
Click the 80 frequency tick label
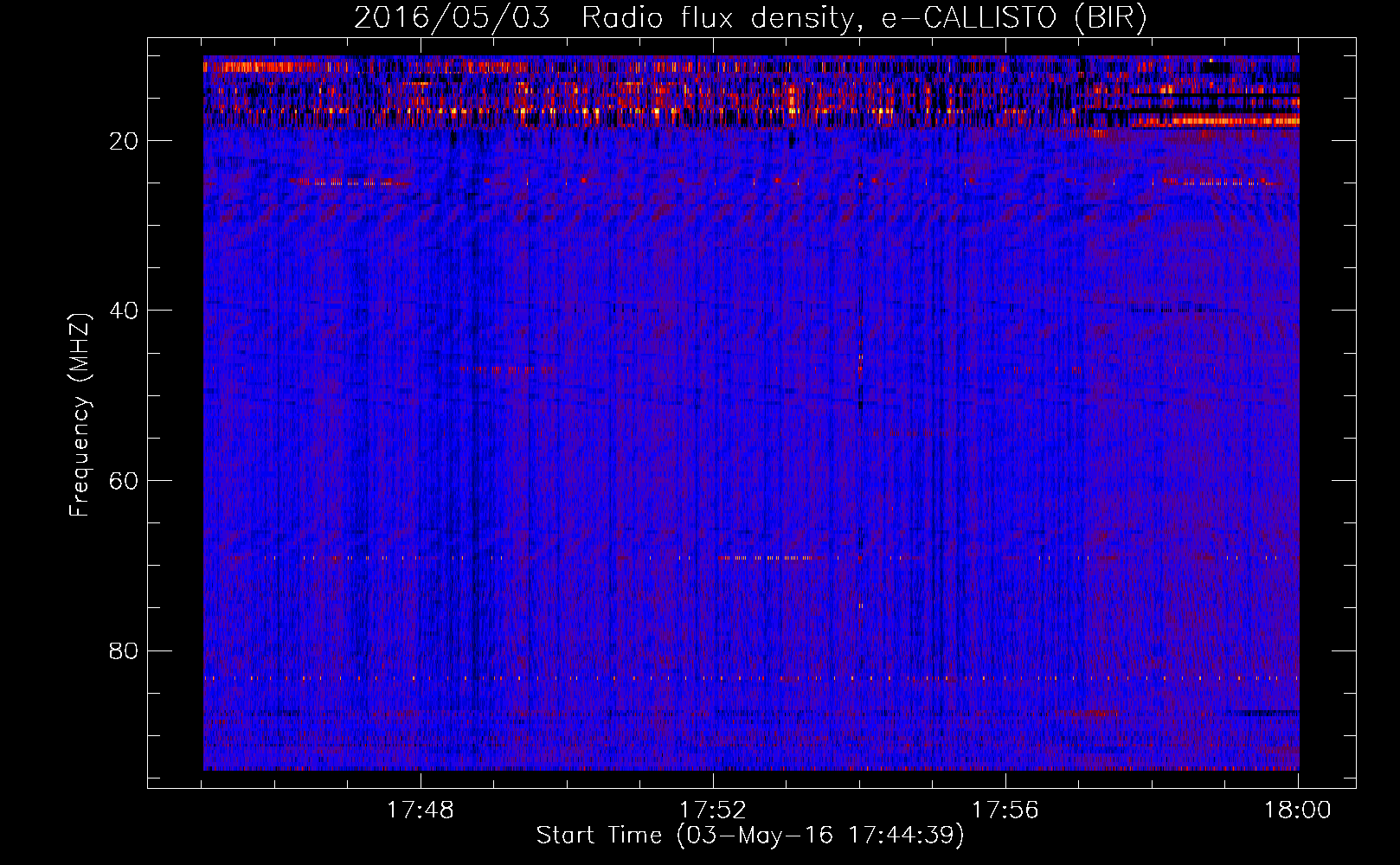coord(125,650)
